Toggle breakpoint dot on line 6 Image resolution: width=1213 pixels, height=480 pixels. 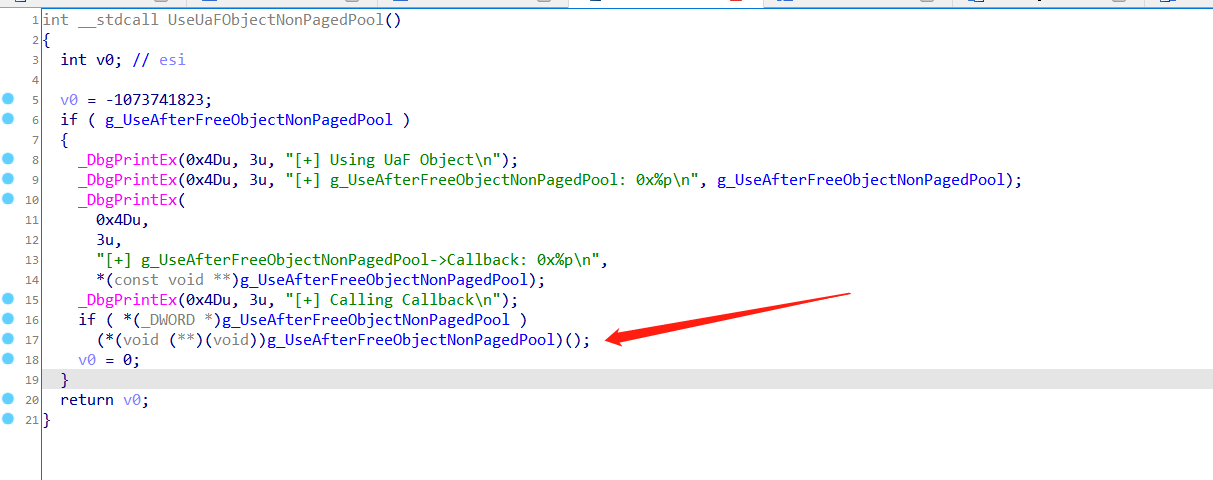point(9,119)
